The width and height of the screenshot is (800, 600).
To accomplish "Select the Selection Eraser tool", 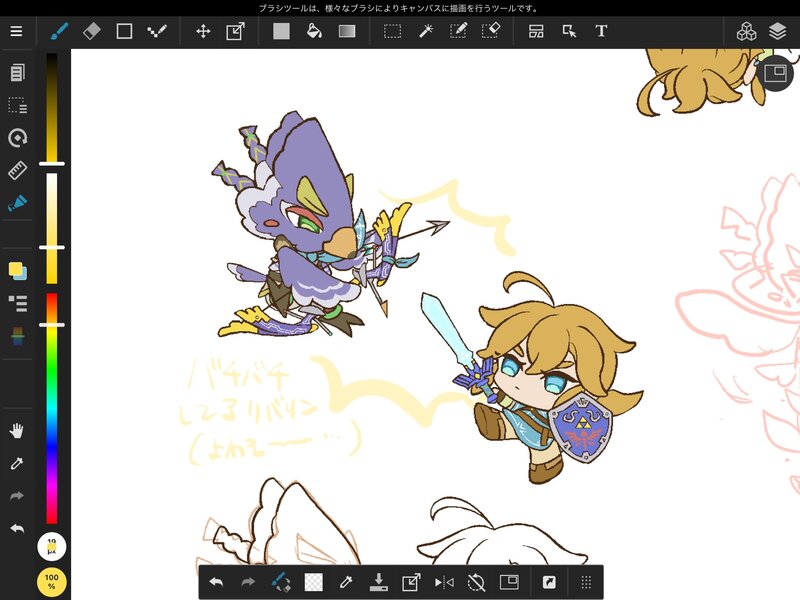I will 491,31.
